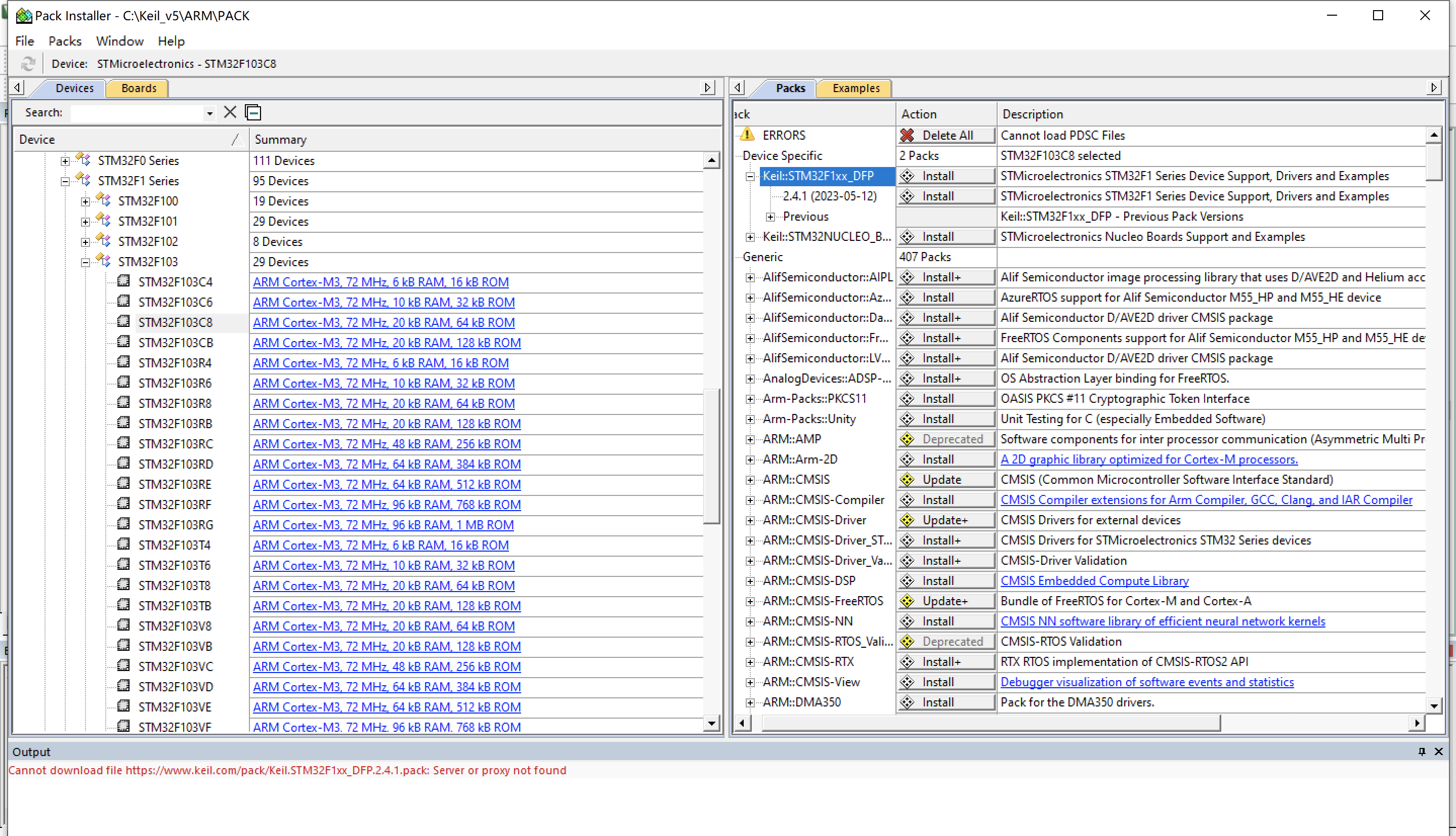Expand the ARM::CMSIS pack node
The height and width of the screenshot is (836, 1456).
coord(750,480)
